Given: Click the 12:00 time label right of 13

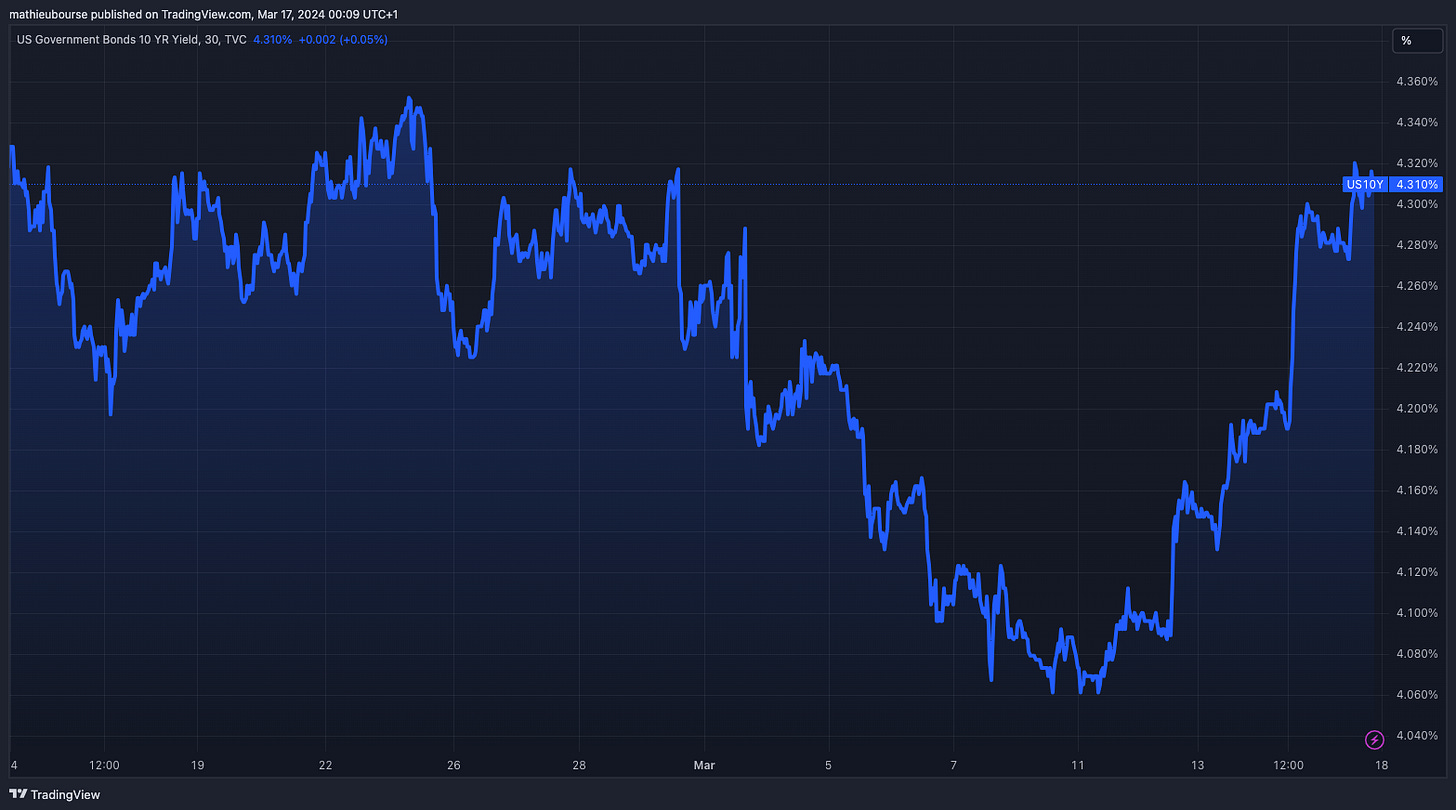Looking at the screenshot, I should click(1289, 765).
